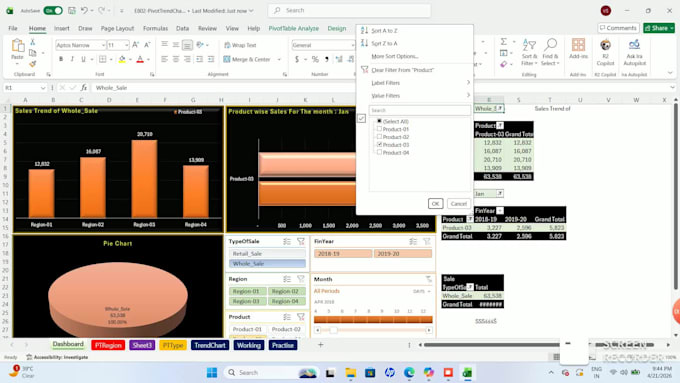680x383 pixels.
Task: Open the Whole_Sale pivot filter dropdown
Action: [500, 108]
